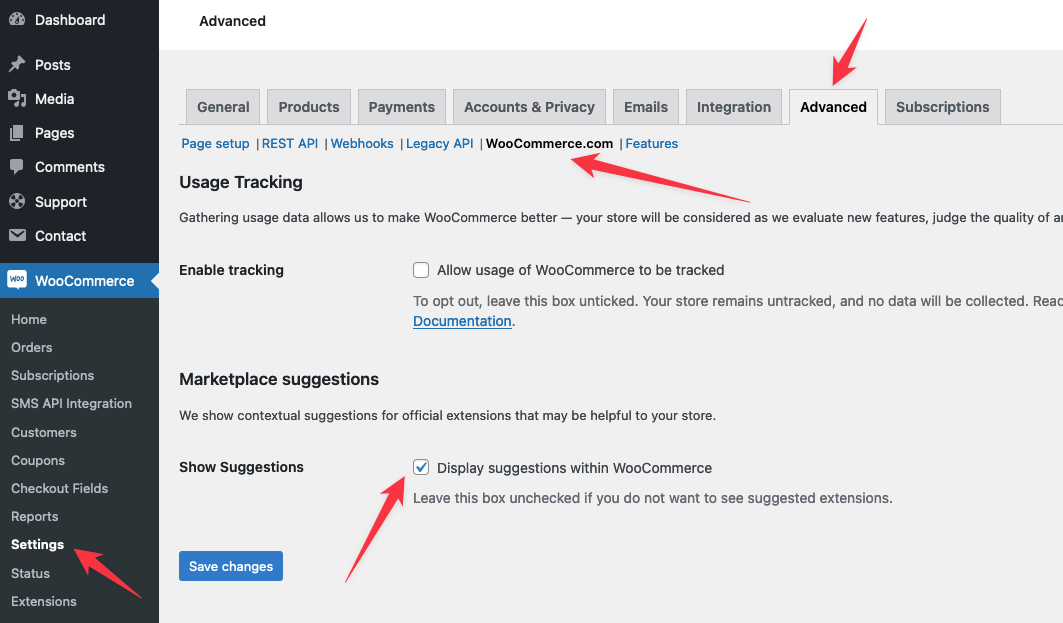Open the Subscriptions settings tab
Image resolution: width=1063 pixels, height=623 pixels.
click(942, 107)
